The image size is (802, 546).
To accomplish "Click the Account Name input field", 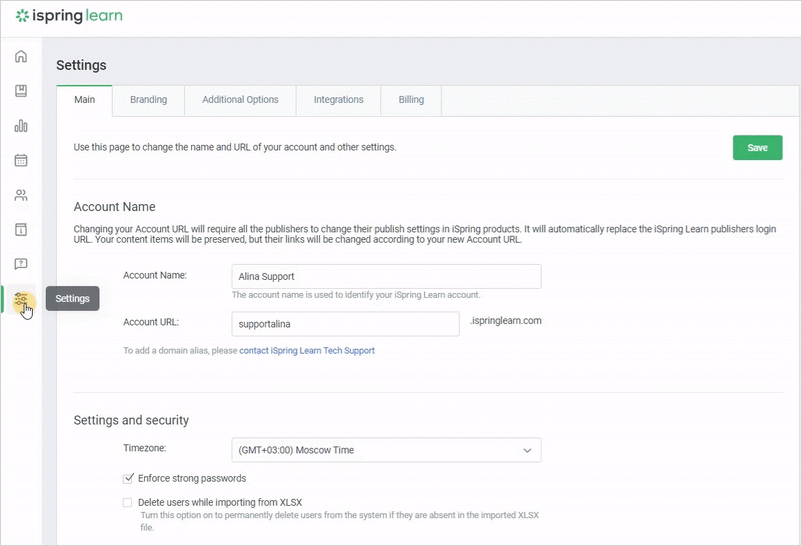I will [x=385, y=276].
